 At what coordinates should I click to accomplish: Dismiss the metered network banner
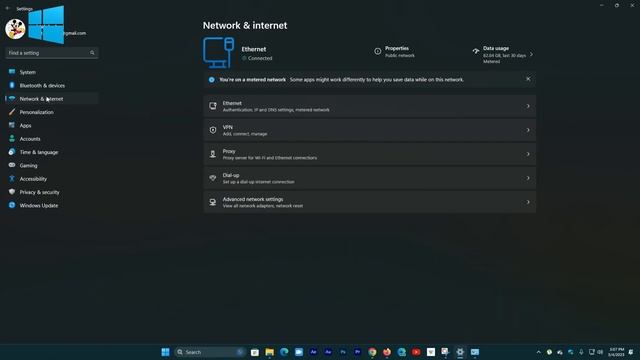528,79
